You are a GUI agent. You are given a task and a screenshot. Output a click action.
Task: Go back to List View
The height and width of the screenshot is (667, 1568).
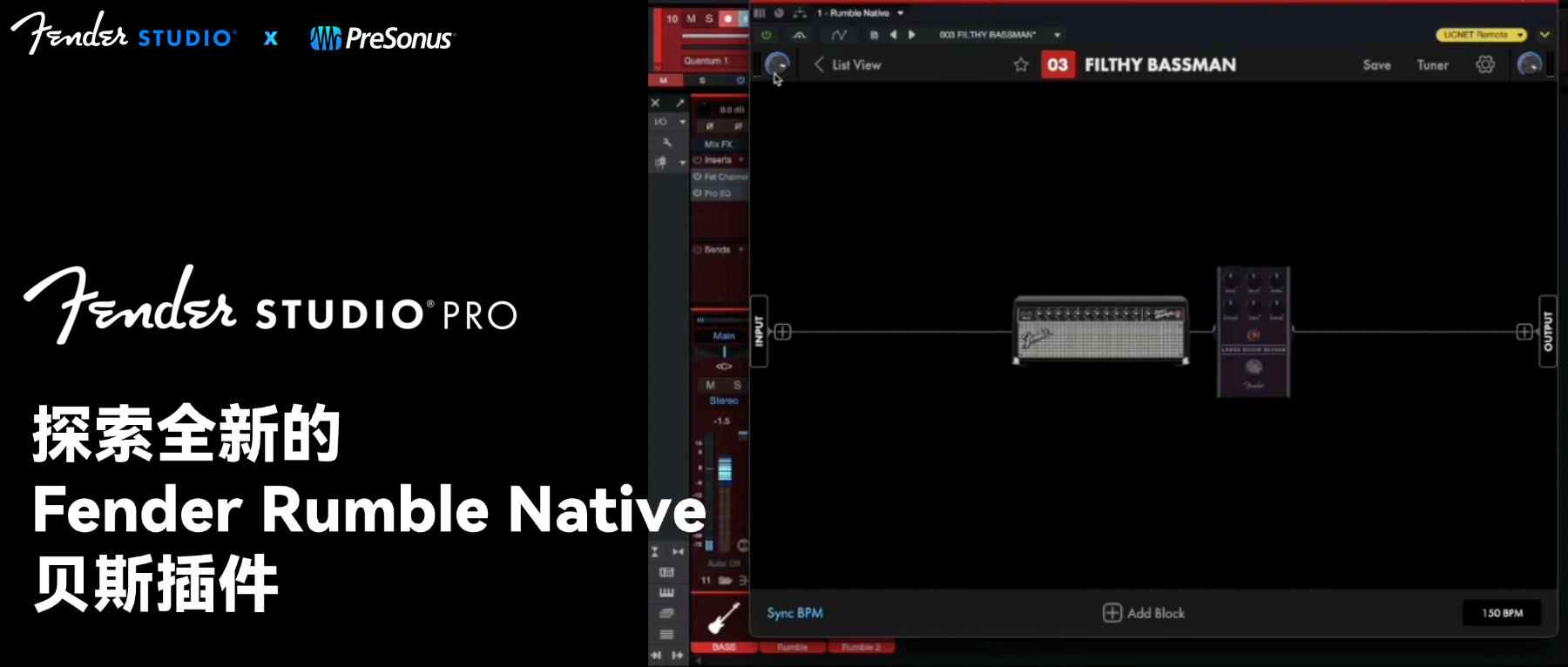(x=848, y=65)
